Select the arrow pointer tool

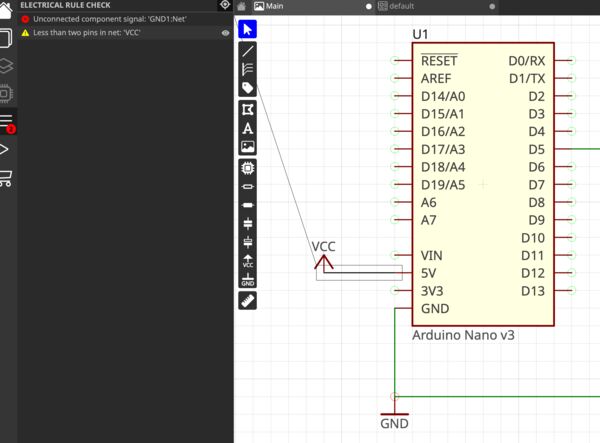pos(247,29)
